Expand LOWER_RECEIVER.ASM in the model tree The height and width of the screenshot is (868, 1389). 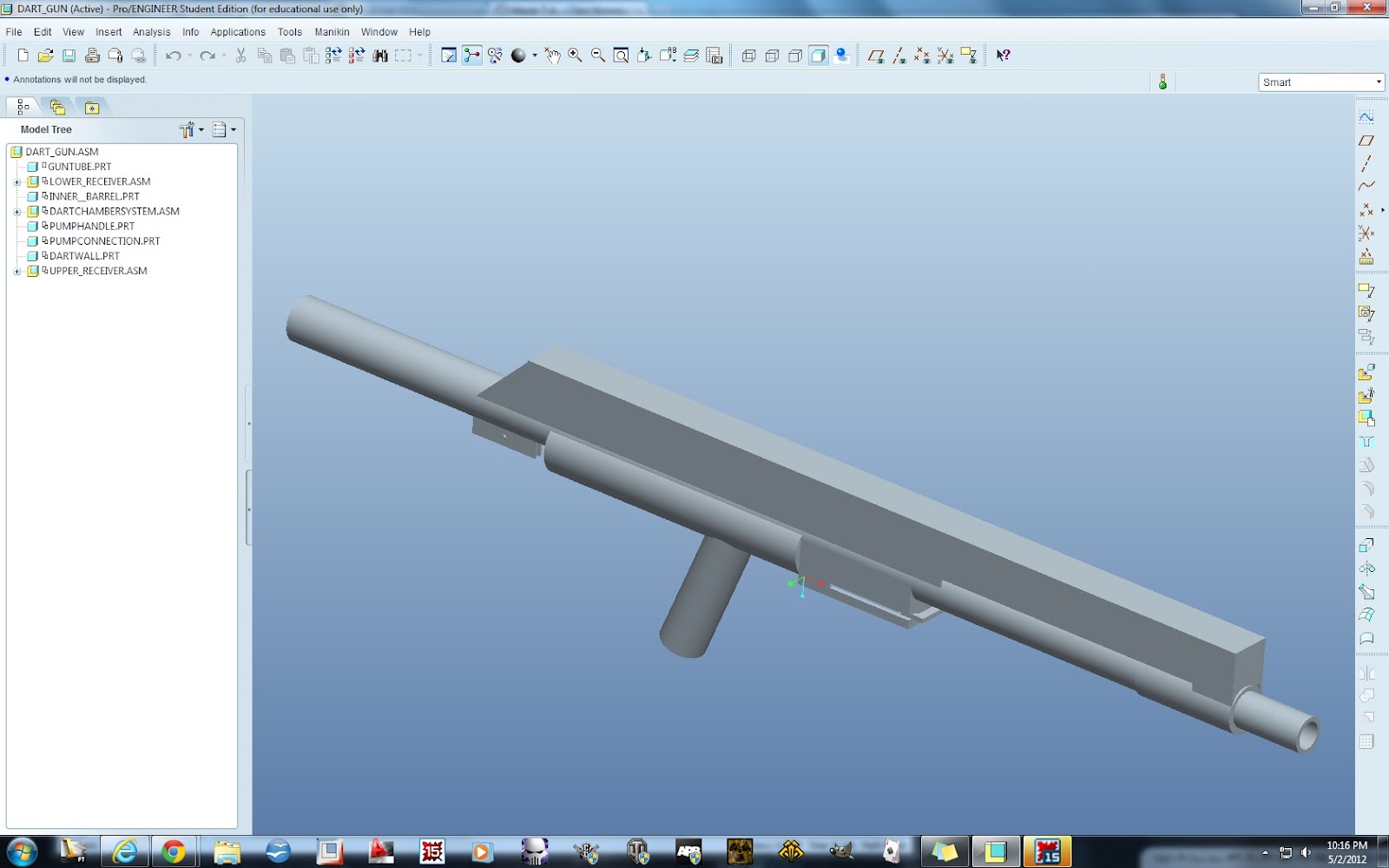pos(17,181)
